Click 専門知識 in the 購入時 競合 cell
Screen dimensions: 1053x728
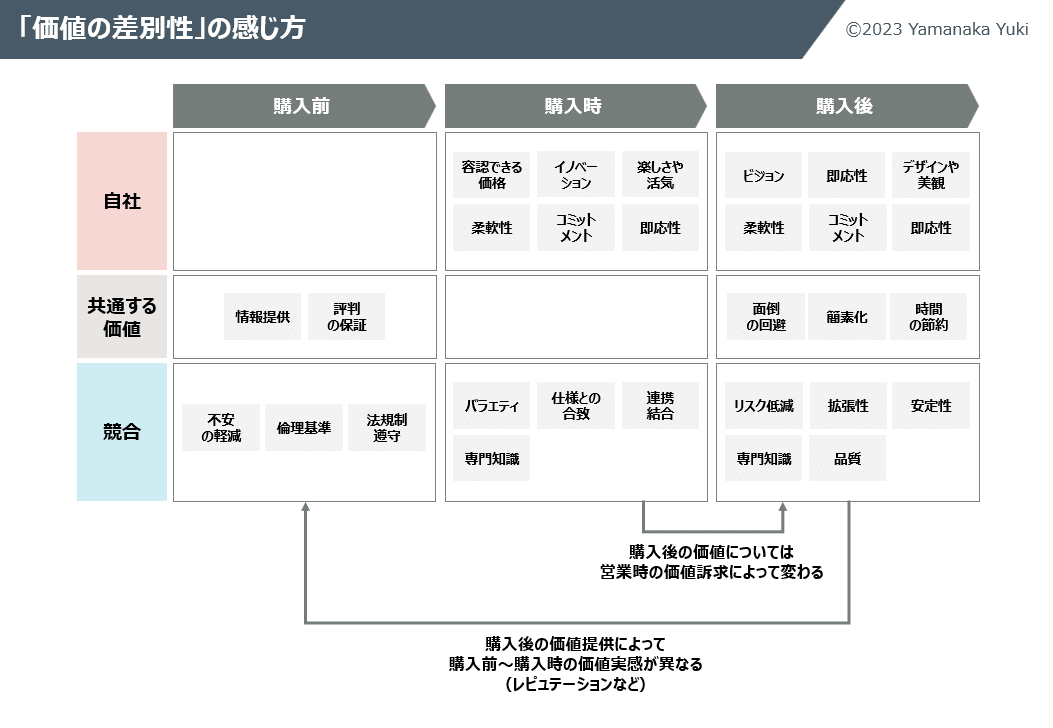pyautogui.click(x=492, y=458)
